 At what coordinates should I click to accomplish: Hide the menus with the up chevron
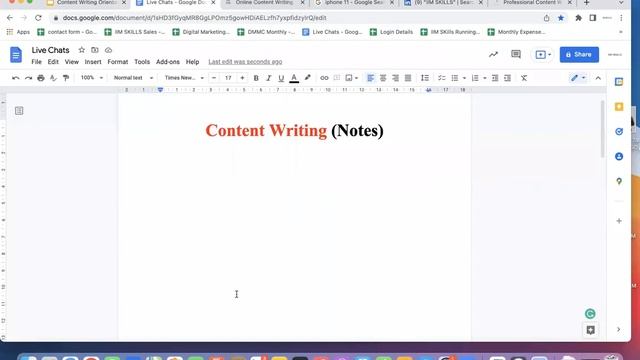(x=598, y=78)
